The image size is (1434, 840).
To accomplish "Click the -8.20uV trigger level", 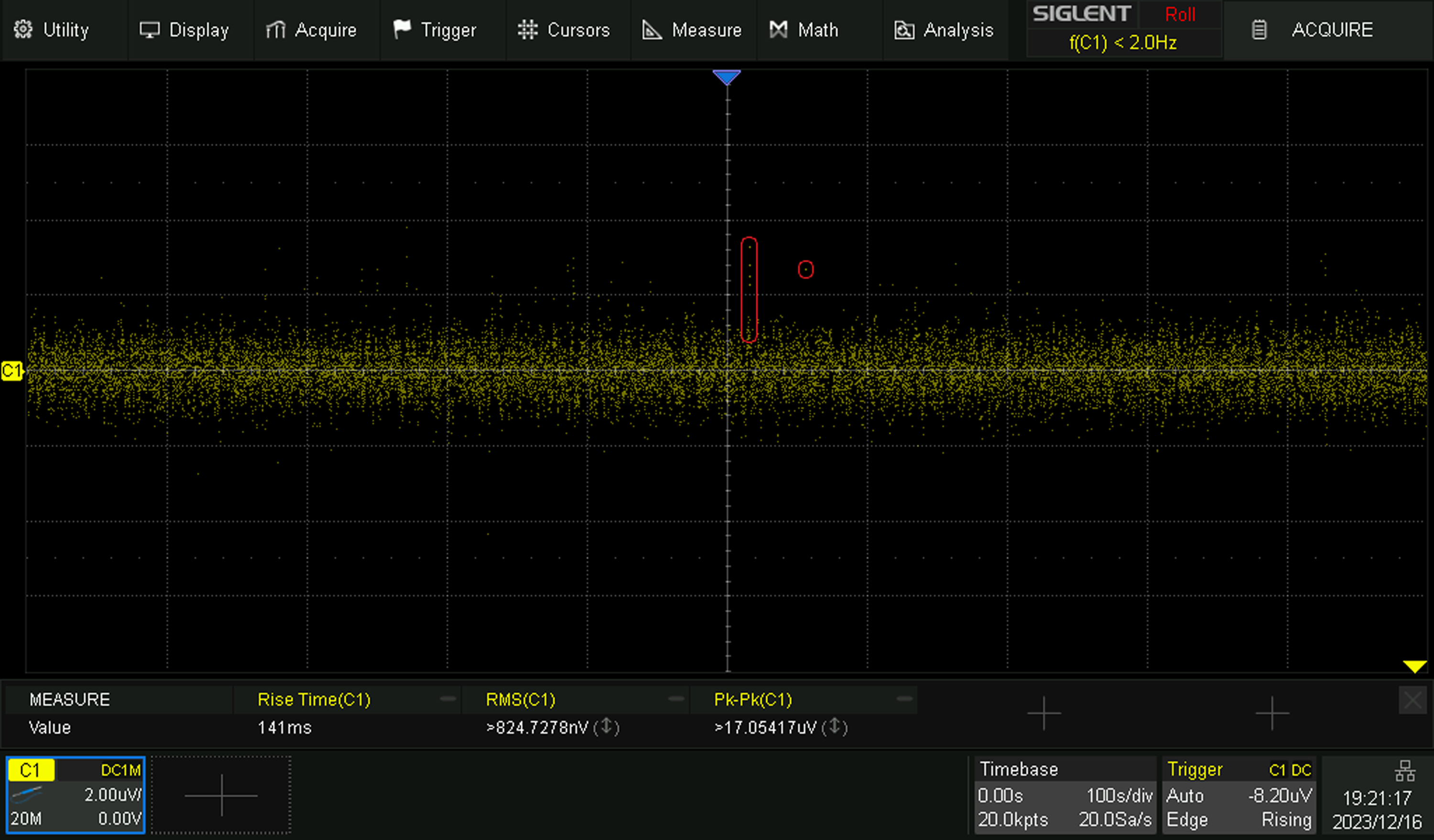I will tap(1280, 795).
